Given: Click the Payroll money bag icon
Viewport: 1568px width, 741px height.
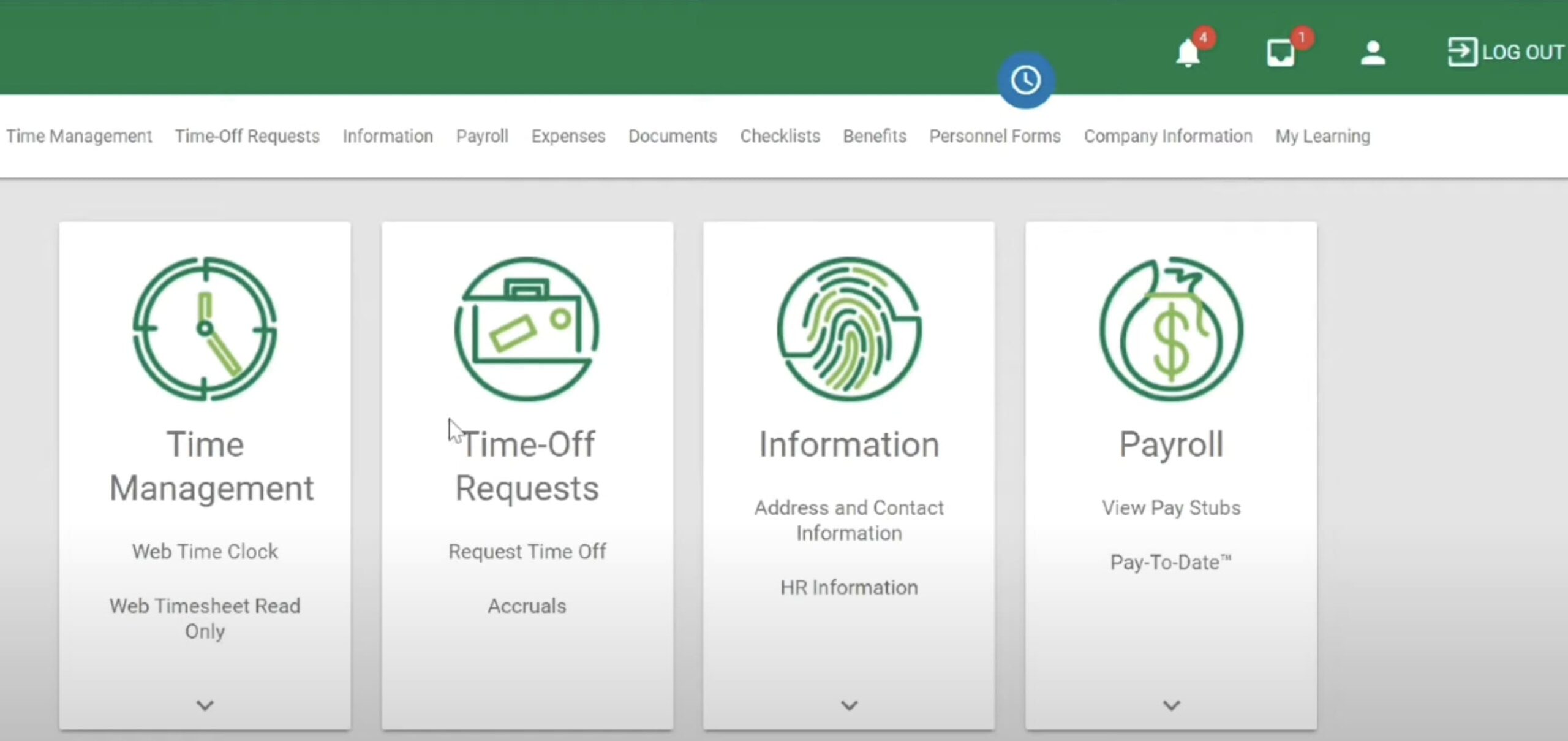Looking at the screenshot, I should coord(1171,329).
